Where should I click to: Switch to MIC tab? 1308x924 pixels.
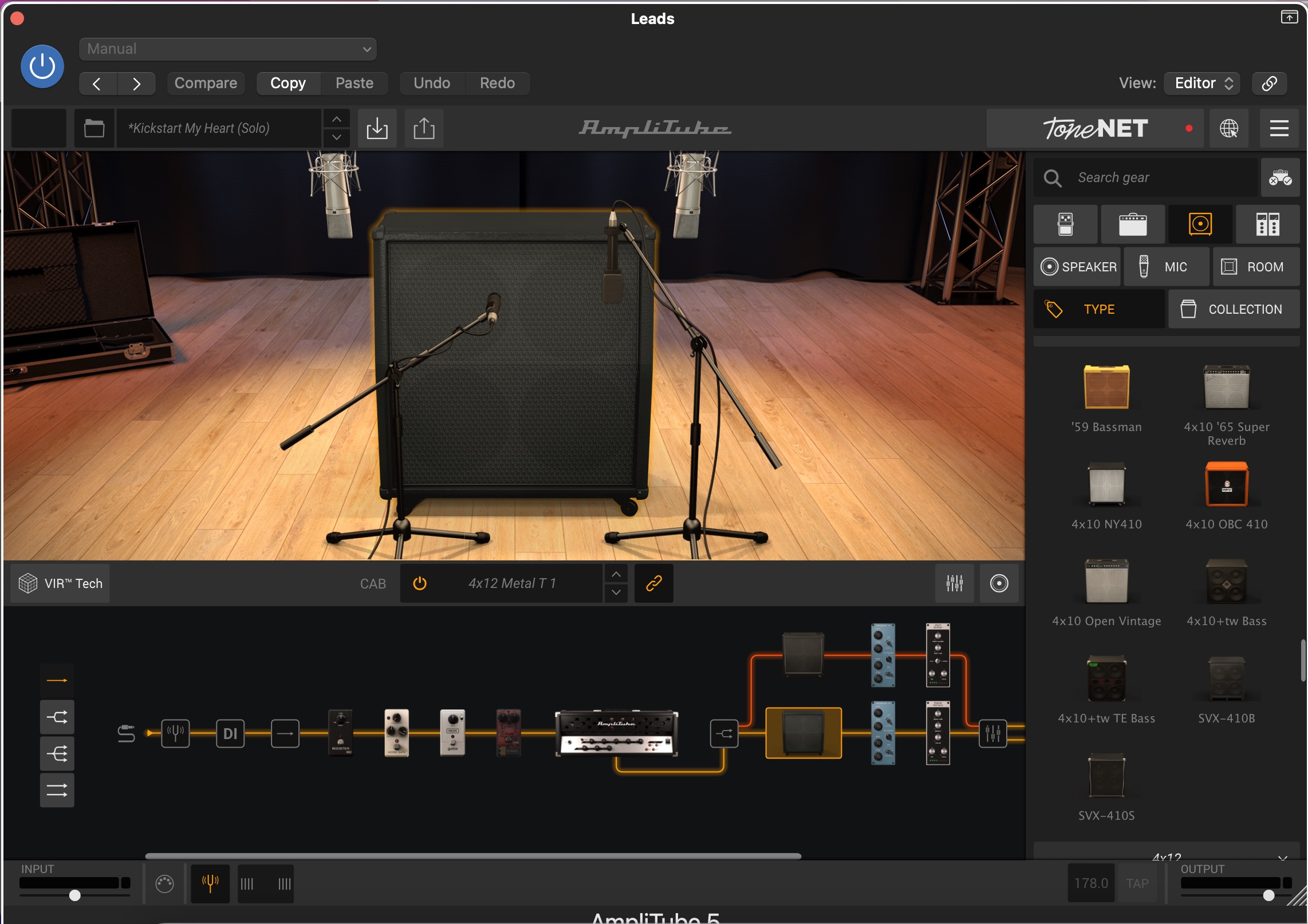pos(1167,267)
